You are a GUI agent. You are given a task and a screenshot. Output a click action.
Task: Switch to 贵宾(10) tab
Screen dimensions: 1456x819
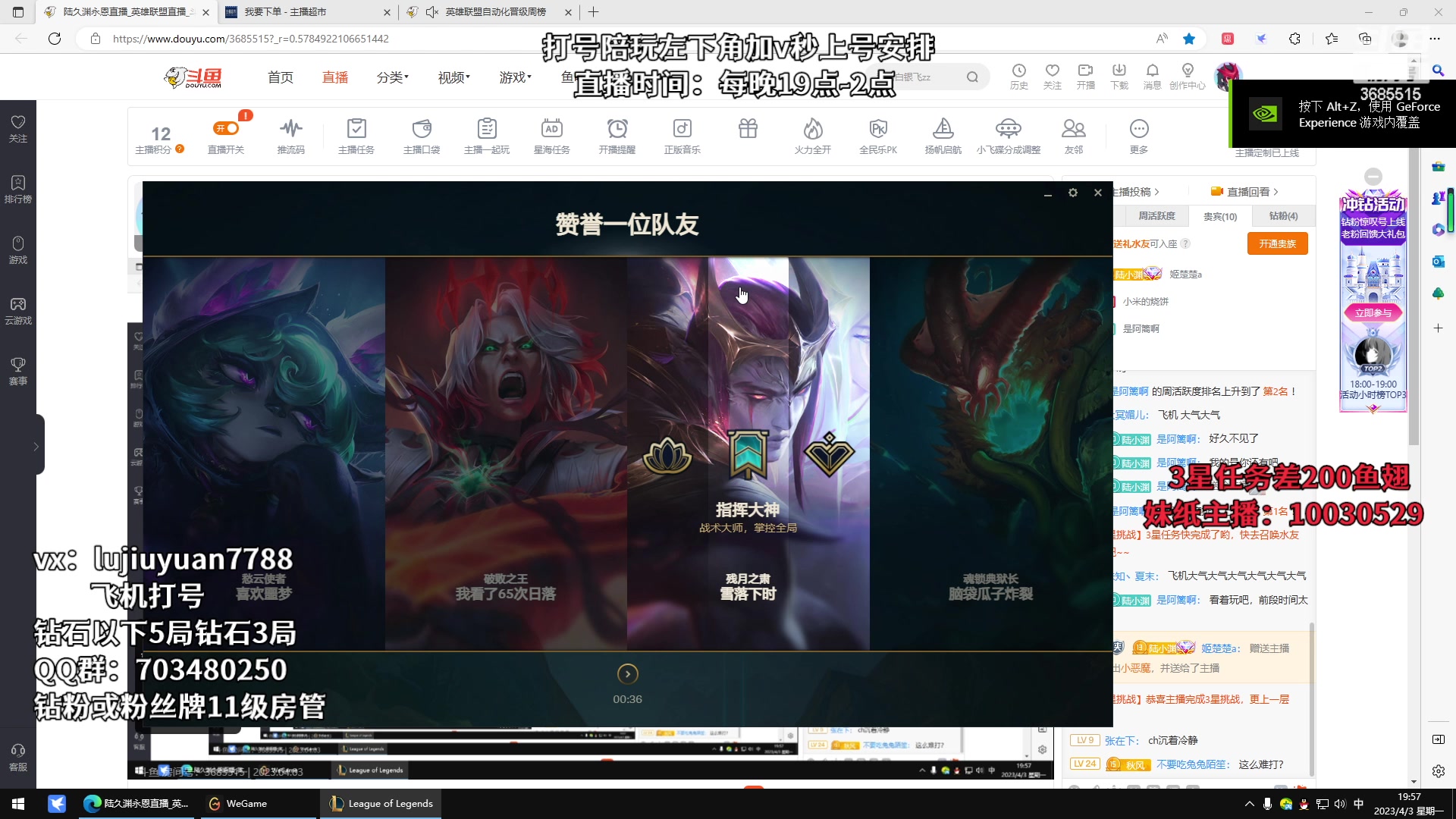pos(1220,216)
